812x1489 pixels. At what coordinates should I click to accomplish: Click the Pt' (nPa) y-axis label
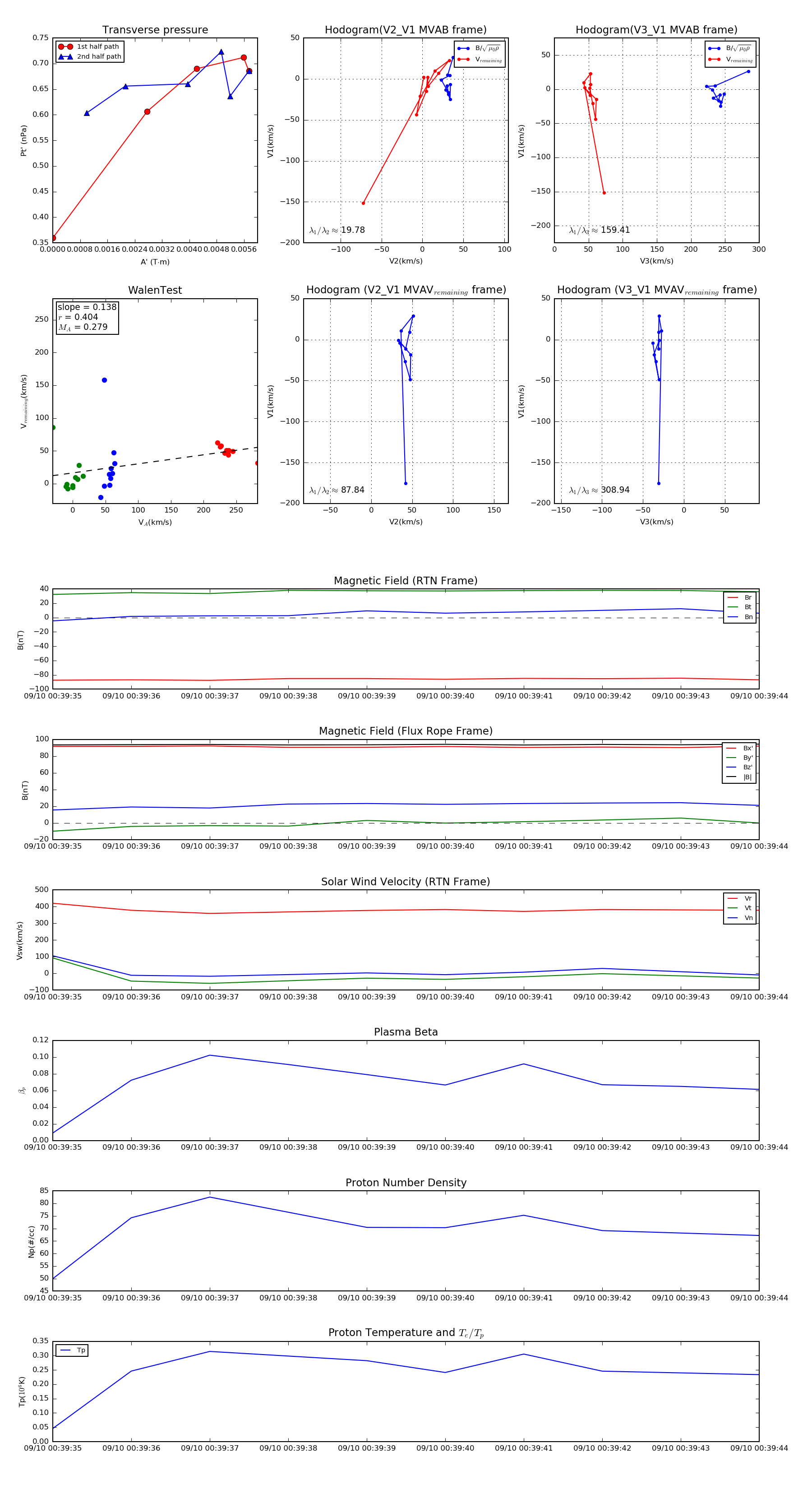24,140
